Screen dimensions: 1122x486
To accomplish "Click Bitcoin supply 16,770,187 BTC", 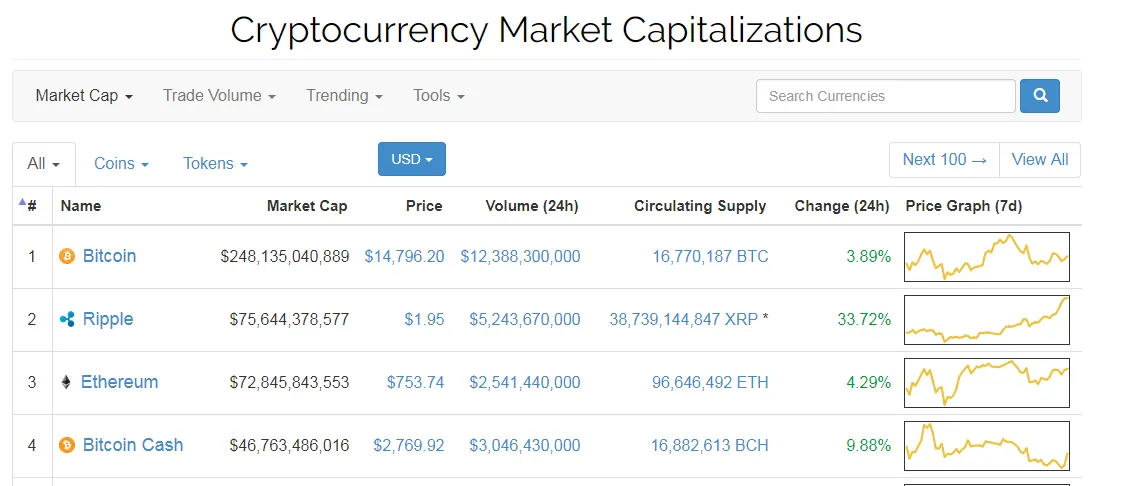I will (x=711, y=256).
